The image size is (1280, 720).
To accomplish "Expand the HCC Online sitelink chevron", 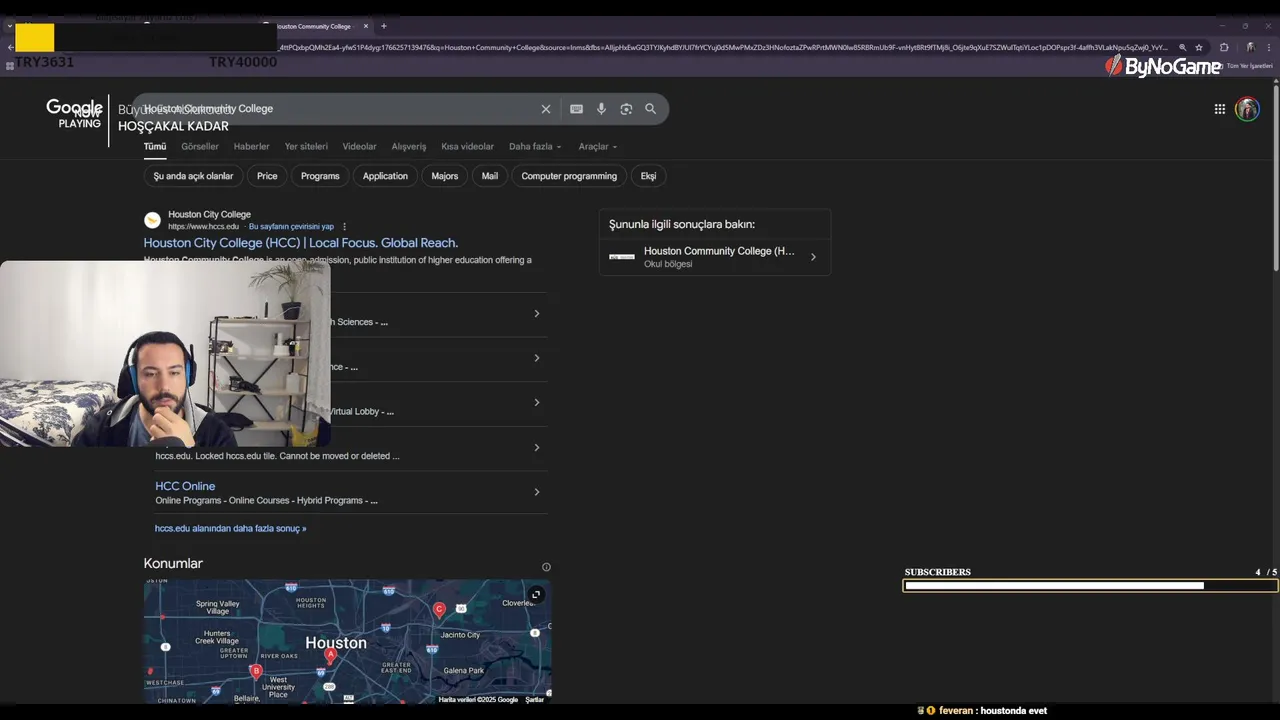I will 537,492.
